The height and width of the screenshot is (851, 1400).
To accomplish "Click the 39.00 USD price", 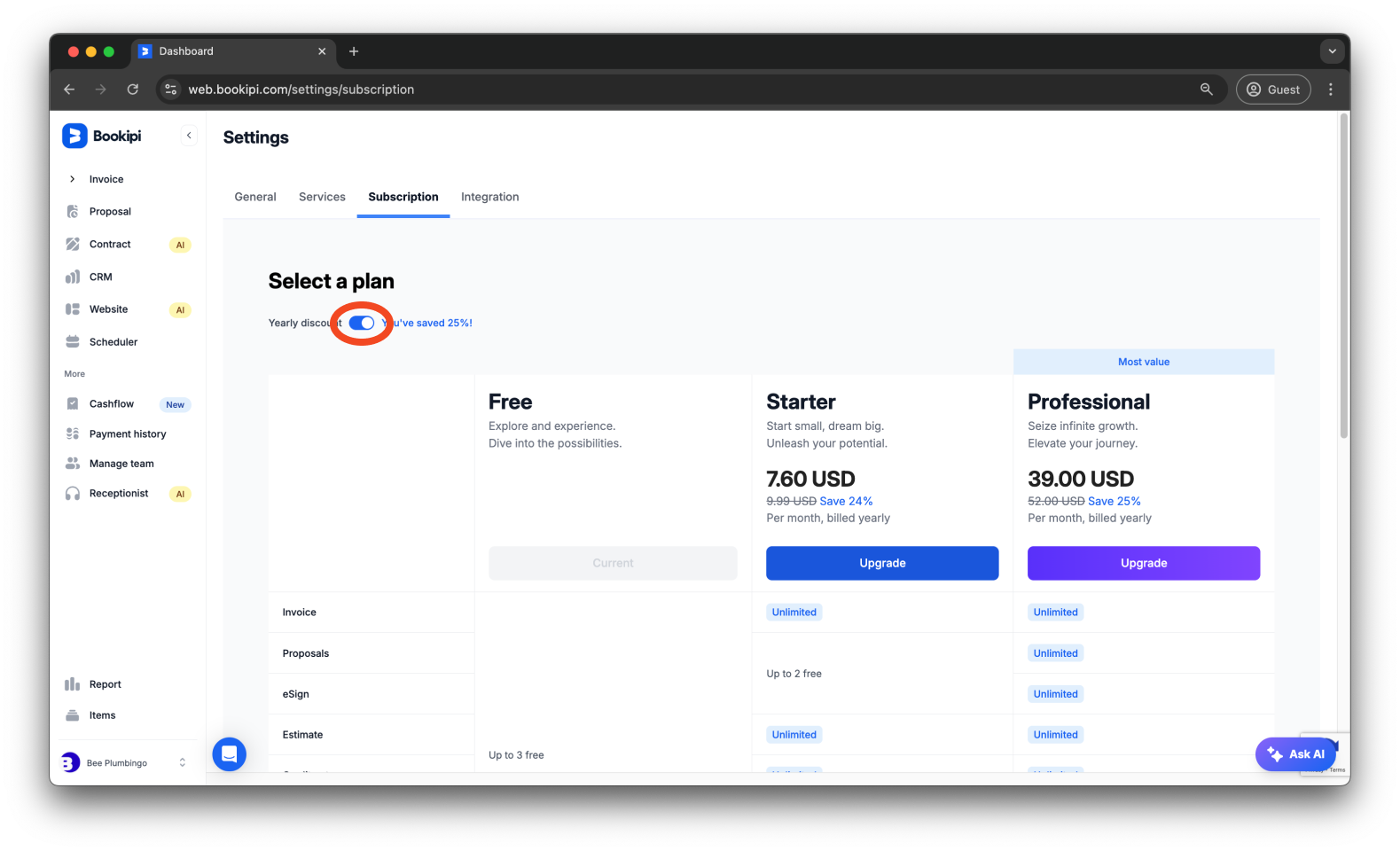I will [1081, 479].
